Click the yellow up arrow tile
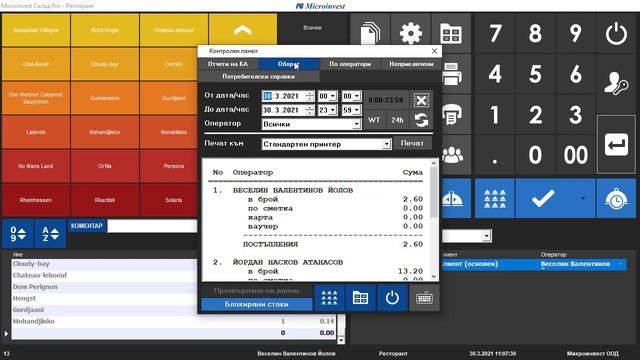640x360 pixels. pyautogui.click(x=242, y=30)
